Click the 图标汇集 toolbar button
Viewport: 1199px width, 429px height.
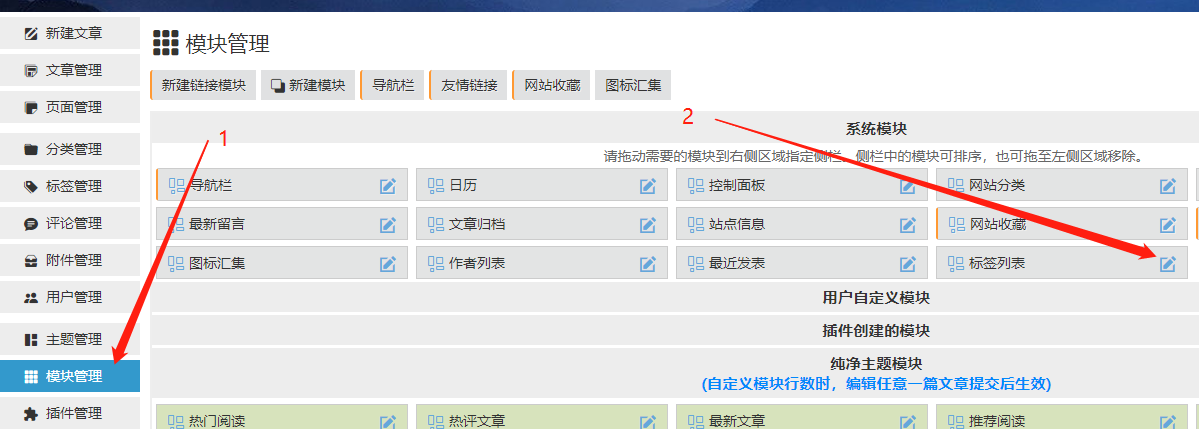633,85
